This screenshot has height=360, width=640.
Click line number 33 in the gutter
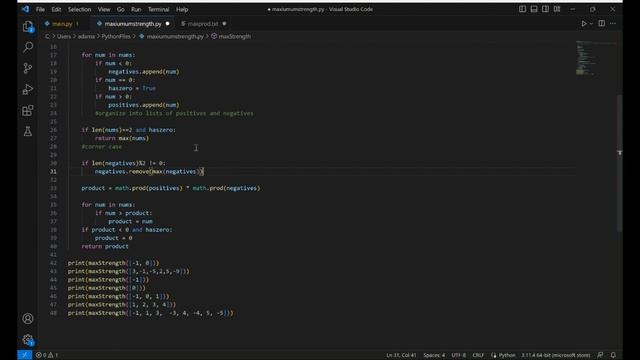click(x=53, y=188)
